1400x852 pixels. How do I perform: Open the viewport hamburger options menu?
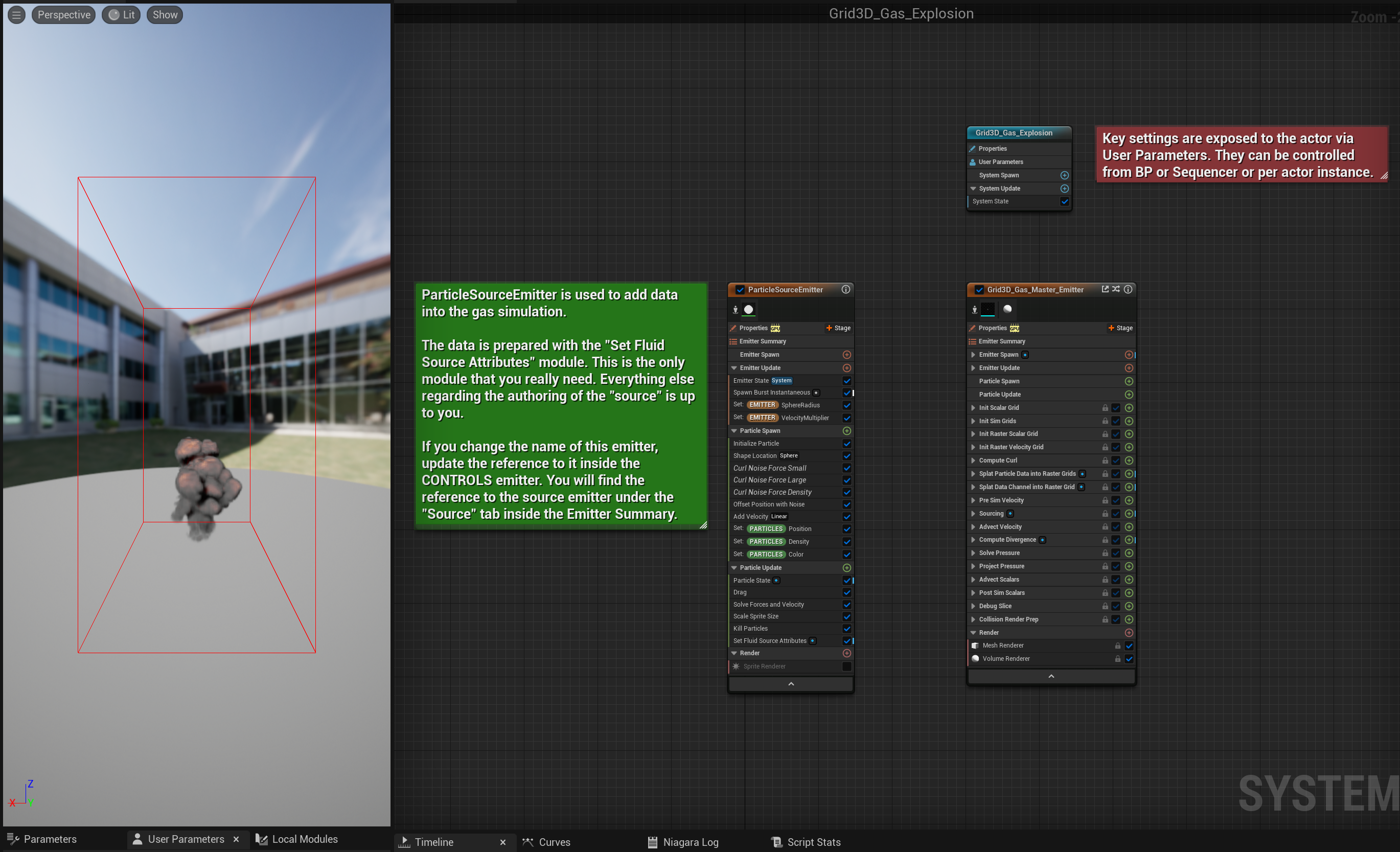pyautogui.click(x=16, y=15)
